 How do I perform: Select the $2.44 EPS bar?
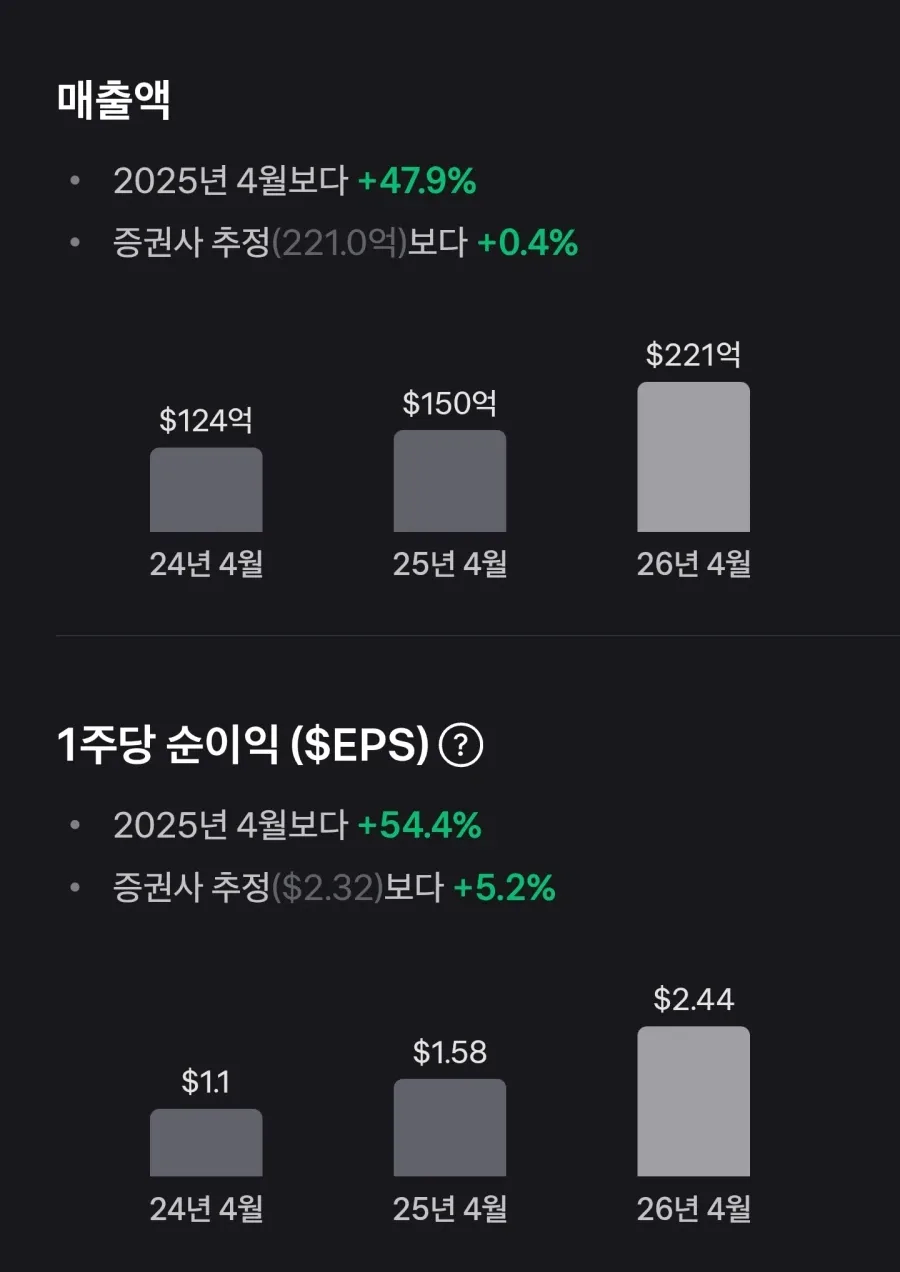coord(693,1101)
